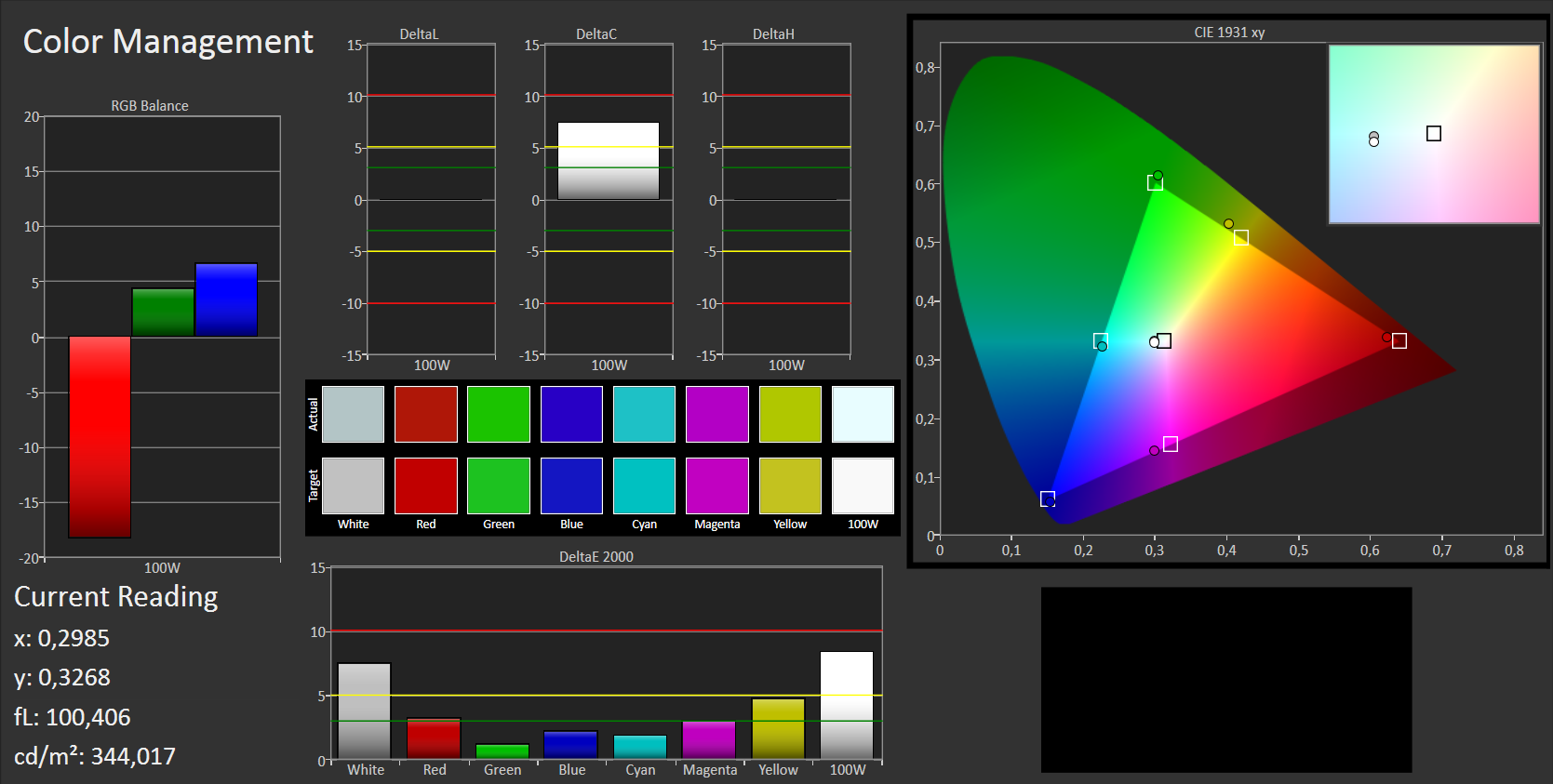The height and width of the screenshot is (784, 1553).
Task: Click the black pattern preview window
Action: point(1226,680)
